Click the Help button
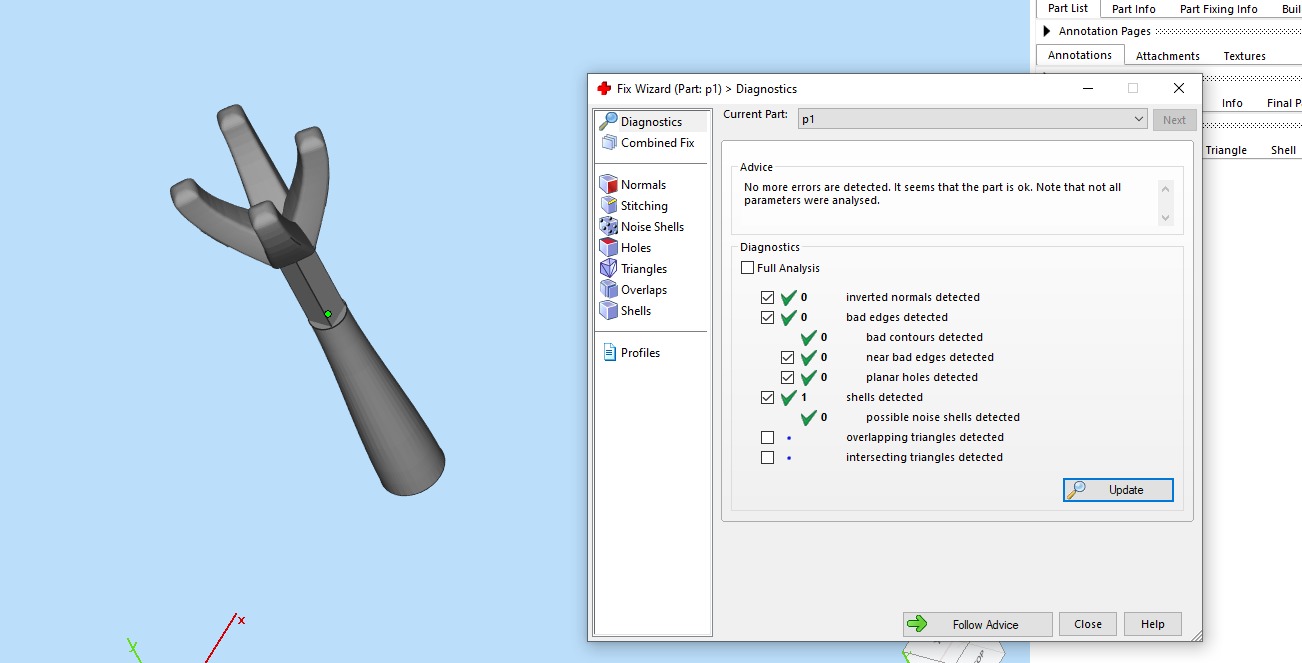Screen dimensions: 1302x663 (x=1152, y=624)
